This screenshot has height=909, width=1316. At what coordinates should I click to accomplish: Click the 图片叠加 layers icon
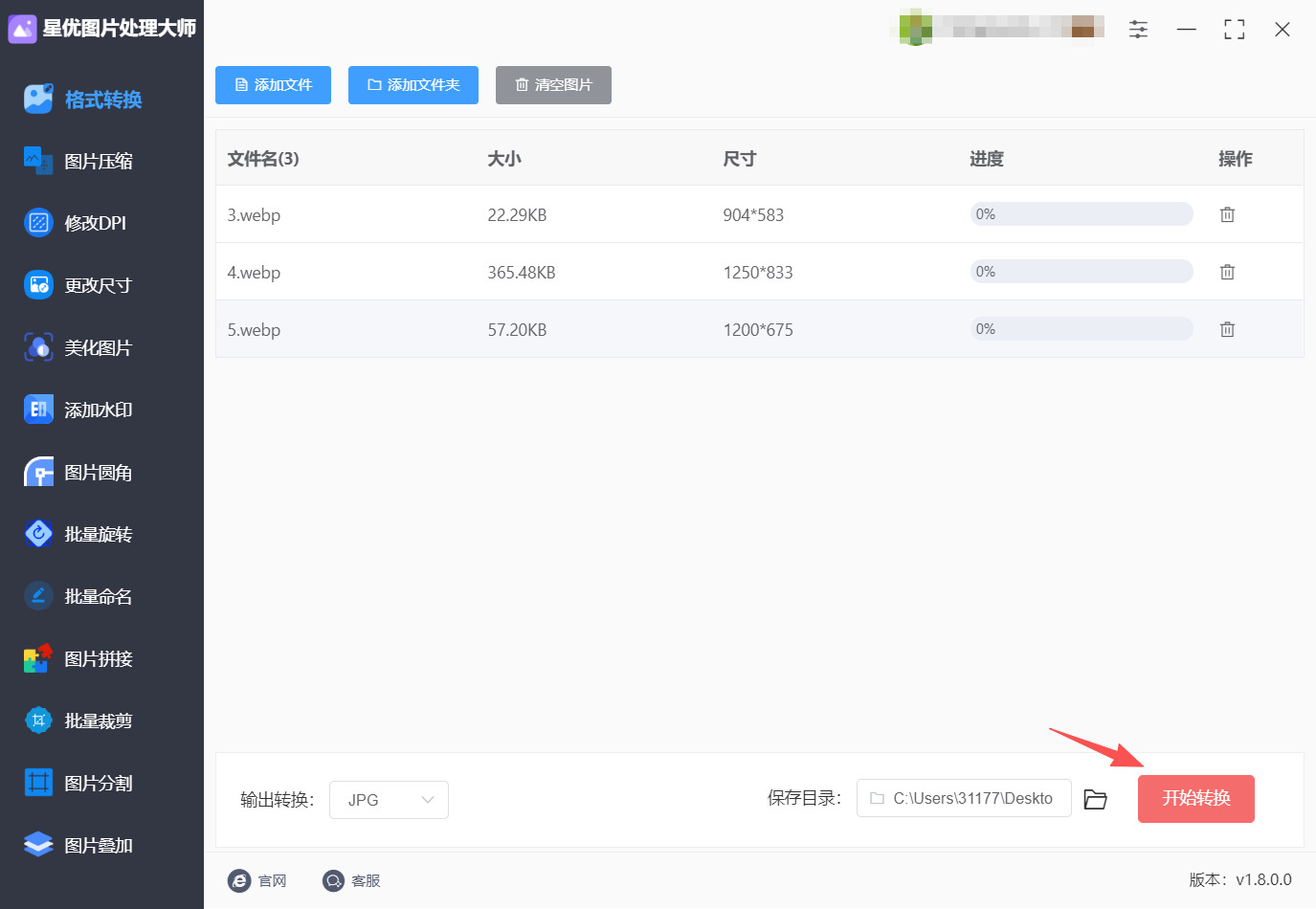pyautogui.click(x=38, y=845)
